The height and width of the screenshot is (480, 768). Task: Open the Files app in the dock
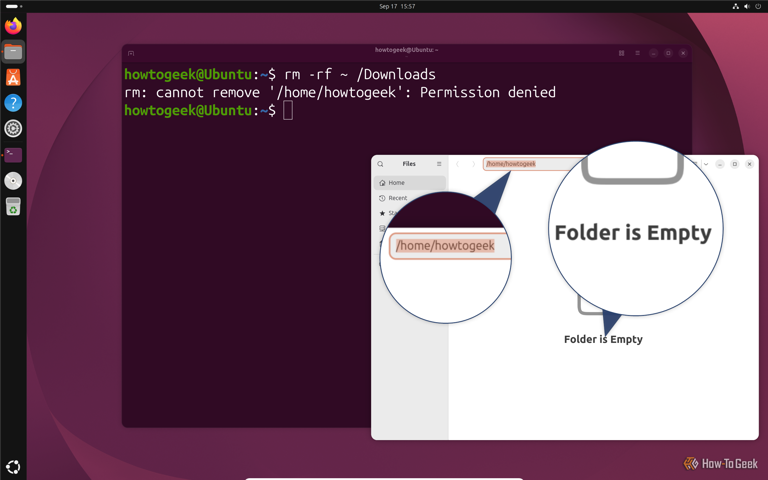pyautogui.click(x=13, y=51)
